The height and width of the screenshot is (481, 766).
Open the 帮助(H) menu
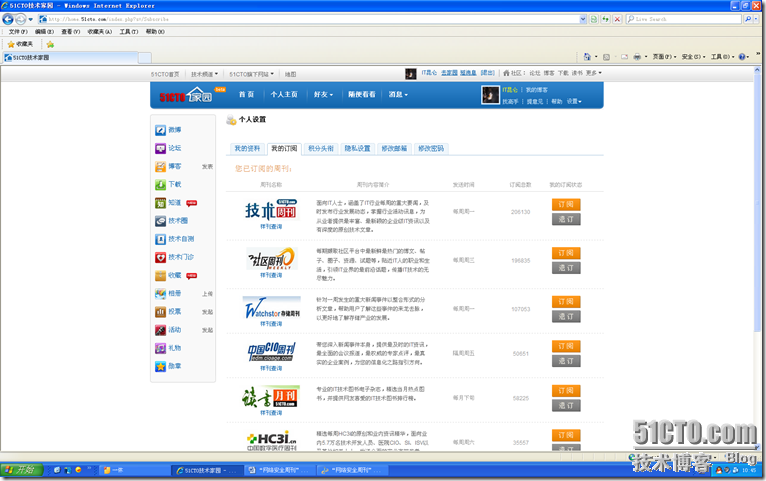(x=155, y=32)
